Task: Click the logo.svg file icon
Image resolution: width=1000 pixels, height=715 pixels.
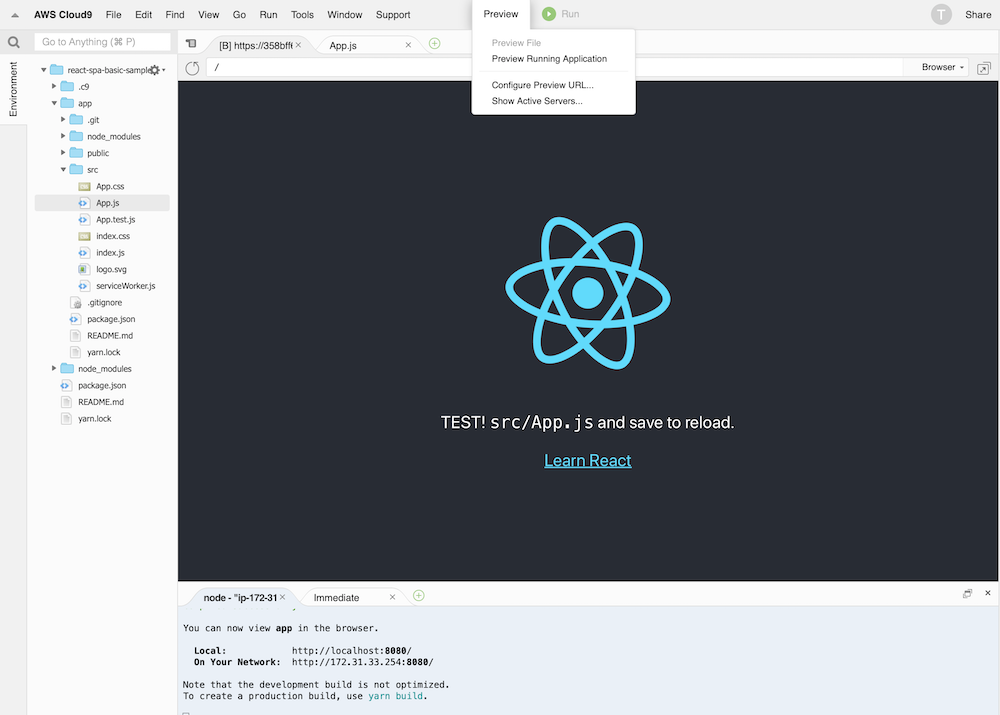Action: click(x=84, y=269)
